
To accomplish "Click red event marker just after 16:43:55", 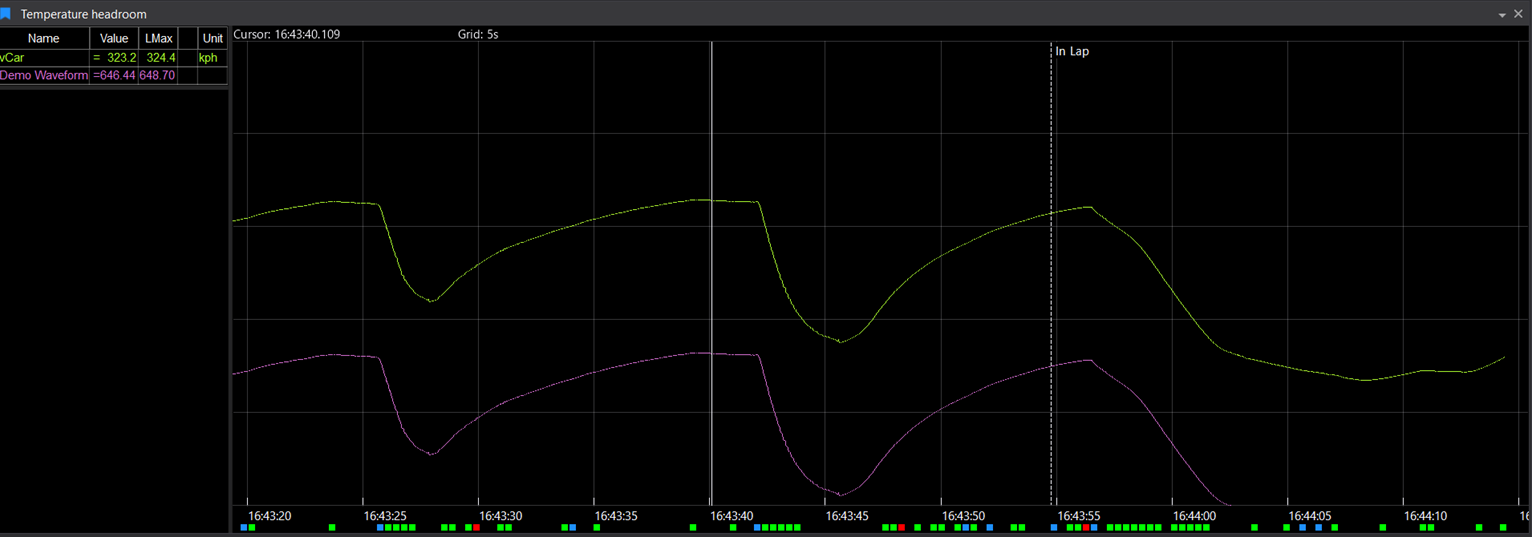I will coord(1086,527).
